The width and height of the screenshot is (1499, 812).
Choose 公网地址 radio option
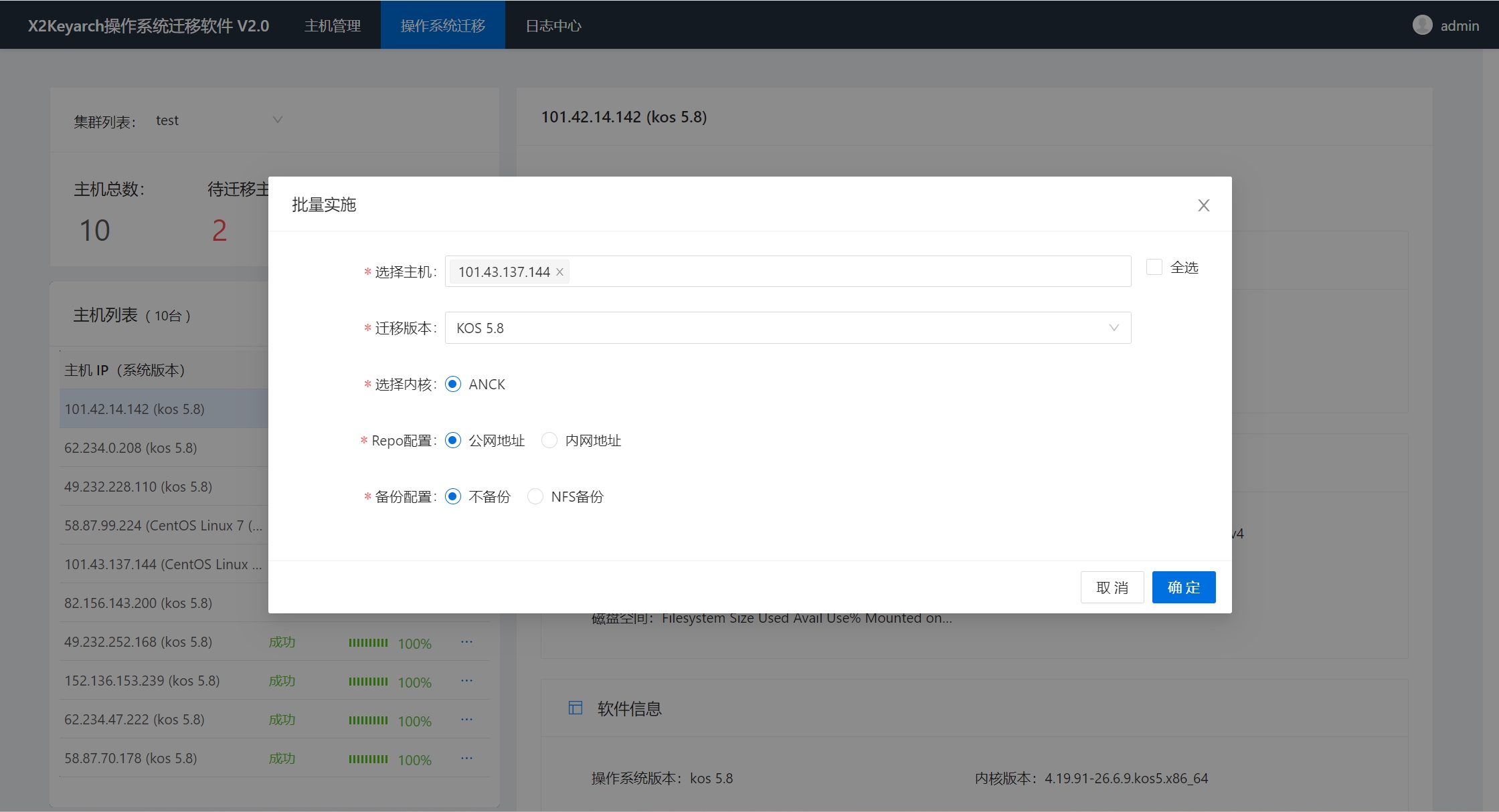(x=453, y=440)
